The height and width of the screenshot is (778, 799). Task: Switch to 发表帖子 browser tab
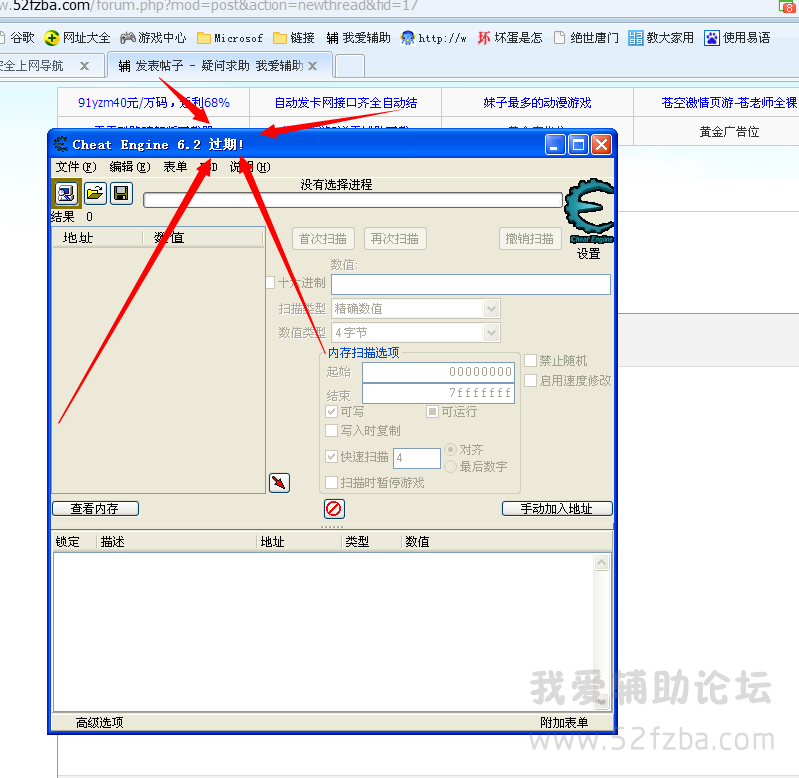(219, 66)
